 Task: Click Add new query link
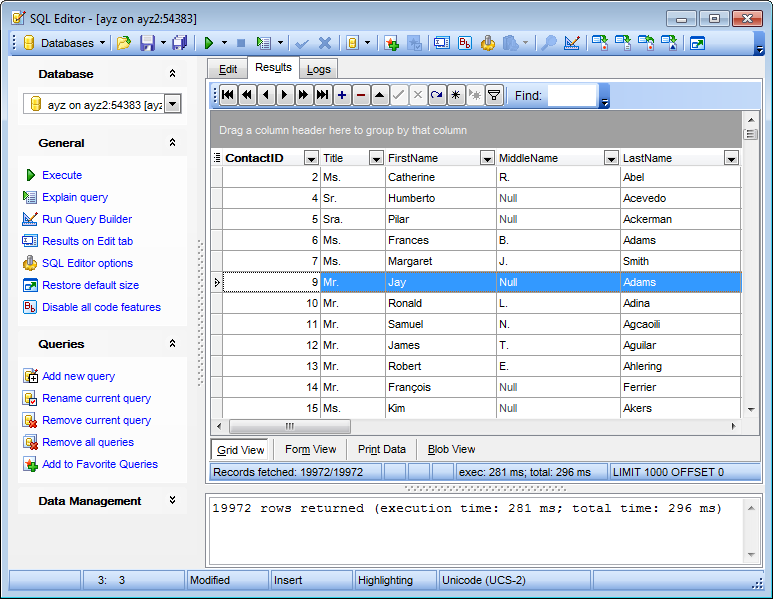tap(78, 376)
